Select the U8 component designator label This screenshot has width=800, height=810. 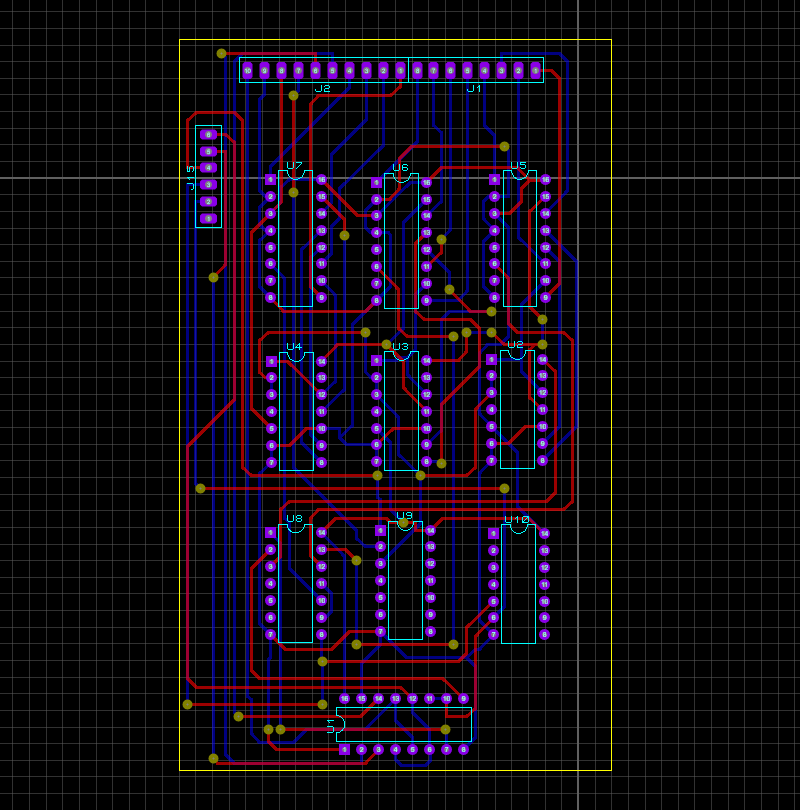click(x=294, y=519)
